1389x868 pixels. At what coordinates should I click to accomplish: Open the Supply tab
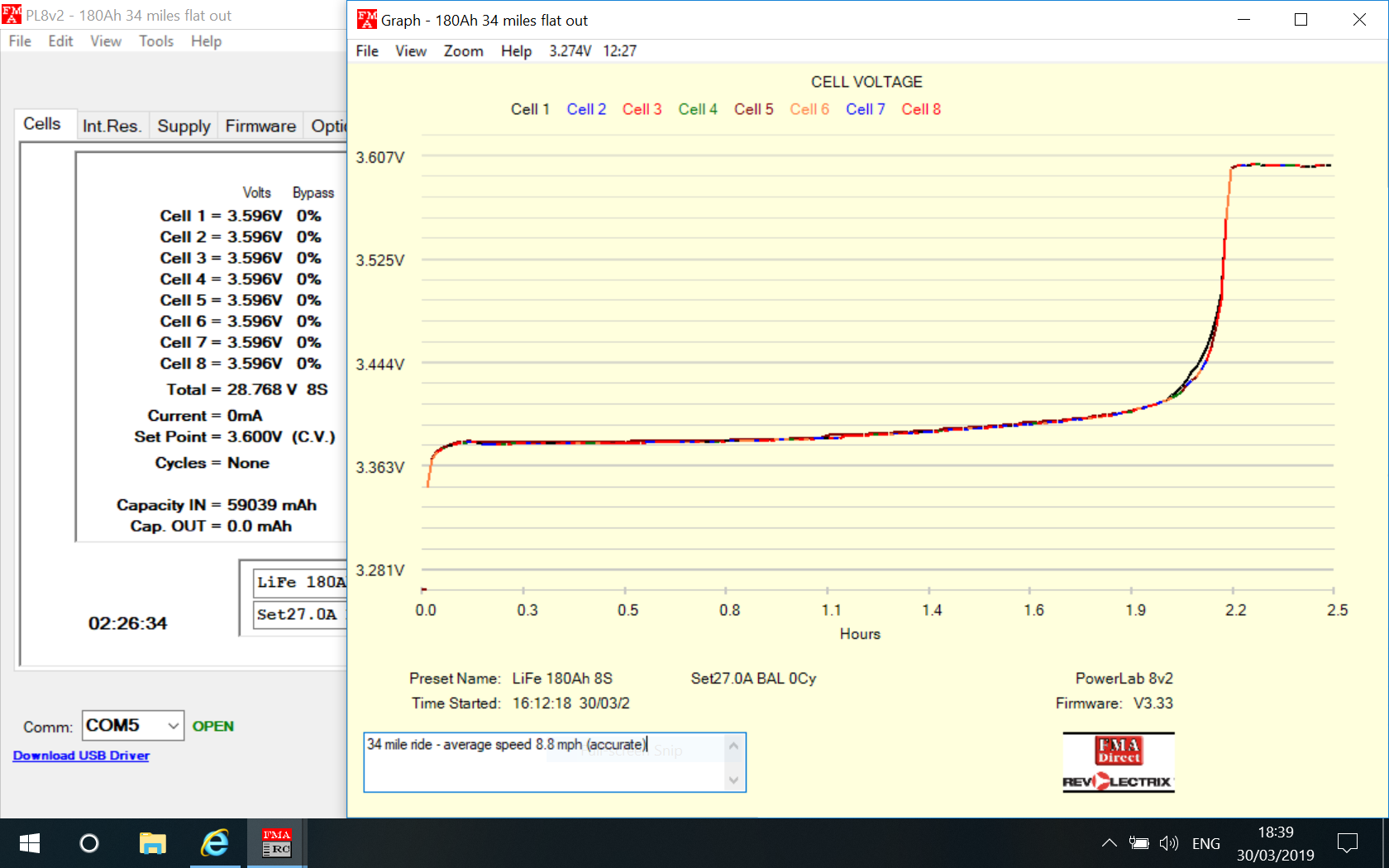184,126
